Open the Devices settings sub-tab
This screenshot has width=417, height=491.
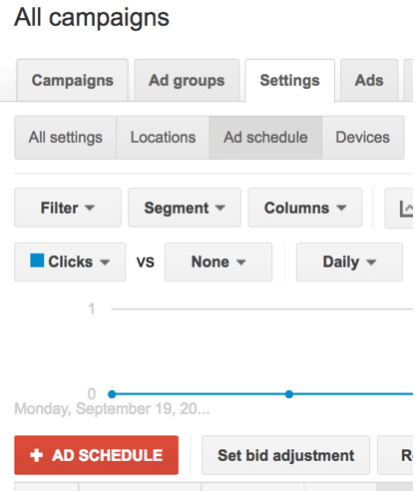tap(363, 138)
